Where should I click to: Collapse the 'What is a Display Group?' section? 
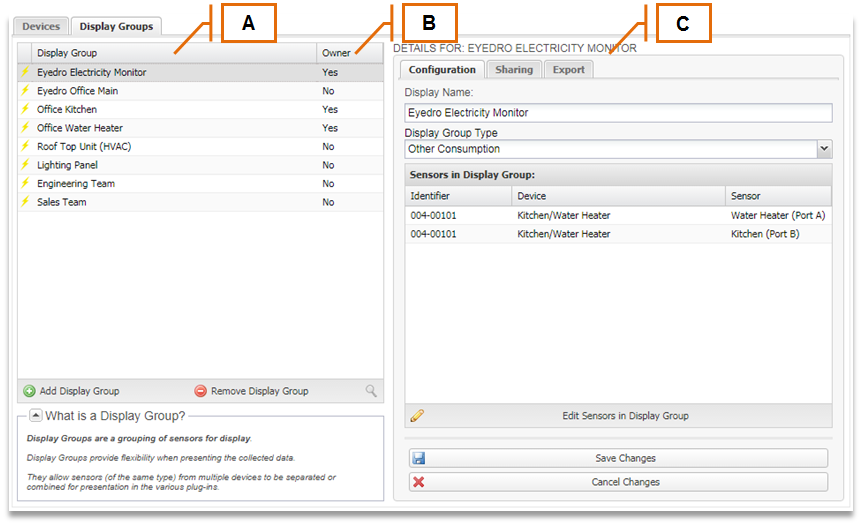(35, 415)
